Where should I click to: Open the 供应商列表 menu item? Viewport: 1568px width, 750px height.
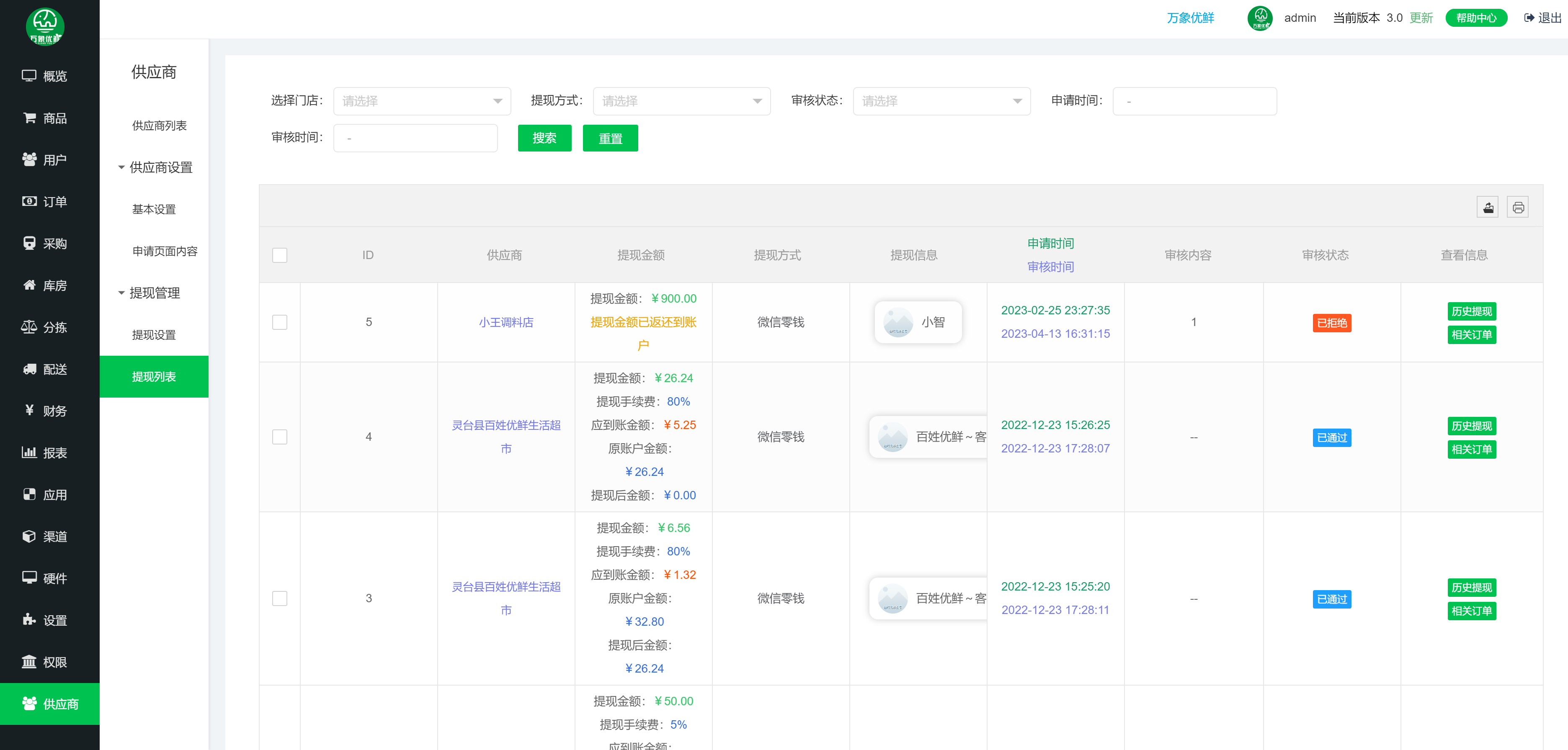coord(160,125)
